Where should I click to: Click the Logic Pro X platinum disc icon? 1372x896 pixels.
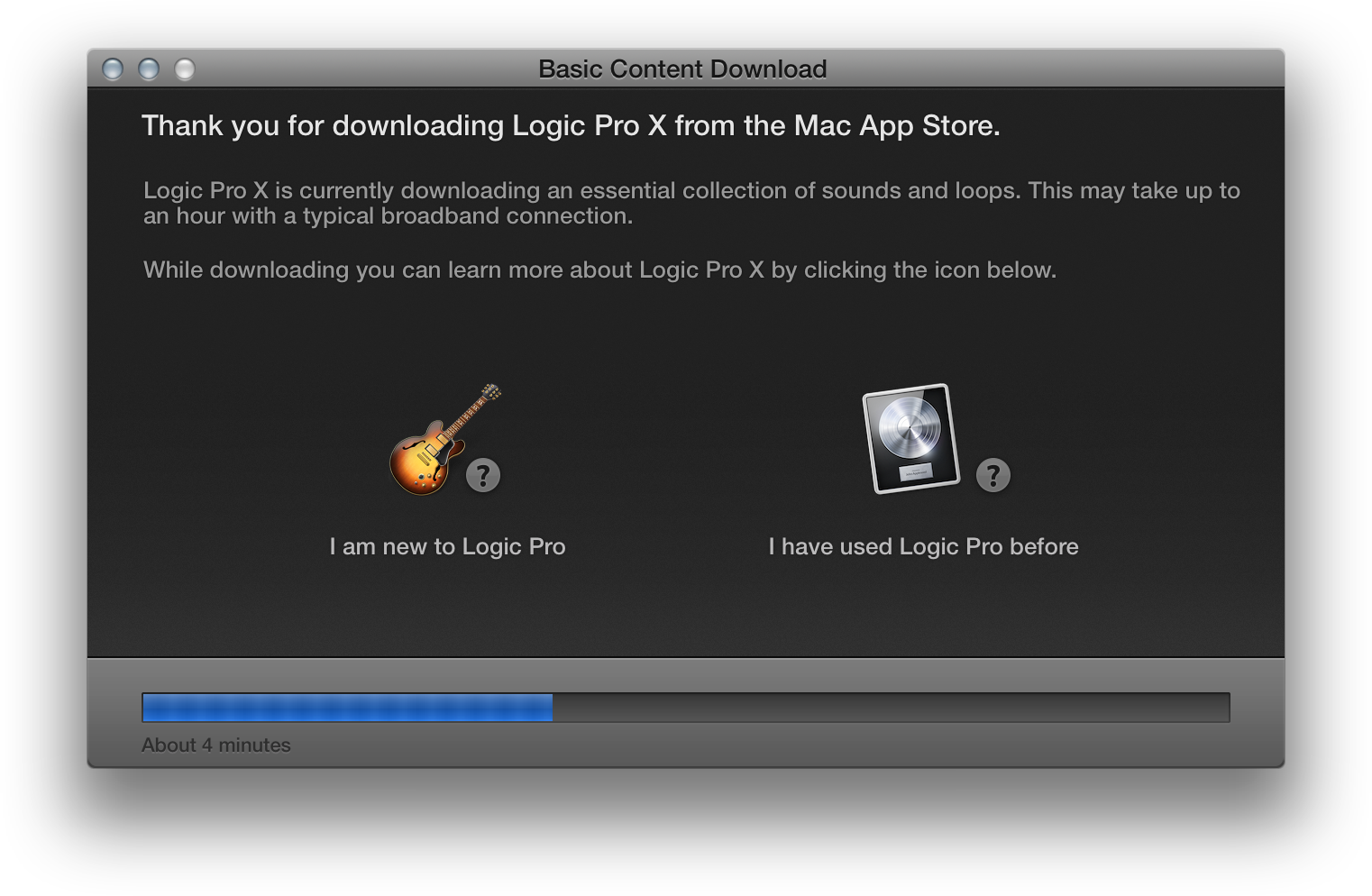(x=911, y=438)
